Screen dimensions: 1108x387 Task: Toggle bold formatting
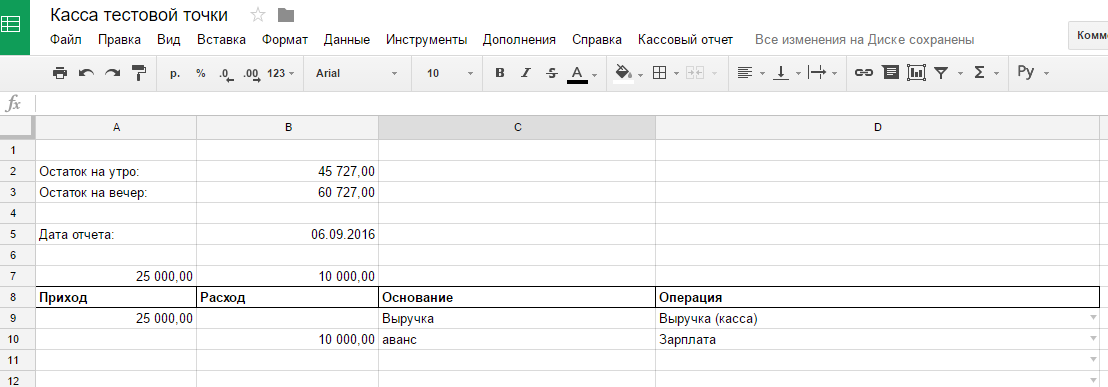point(500,73)
